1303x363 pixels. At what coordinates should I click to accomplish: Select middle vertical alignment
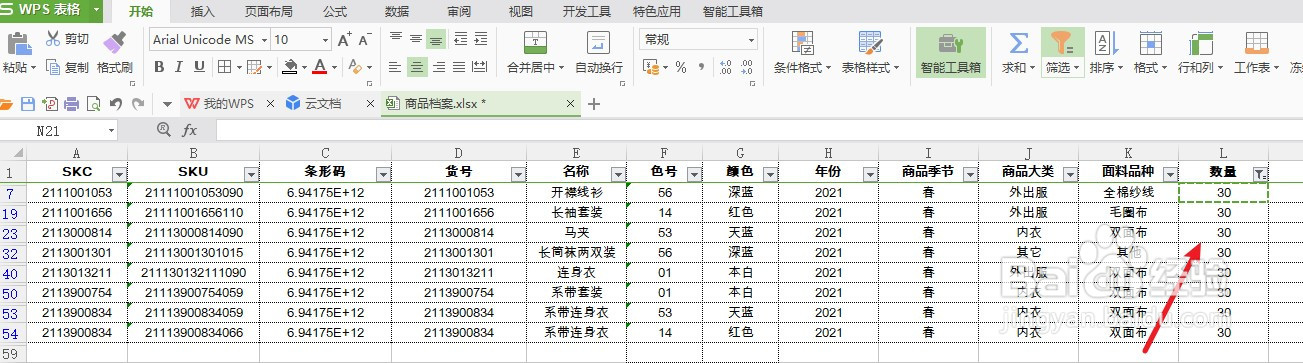[x=416, y=39]
